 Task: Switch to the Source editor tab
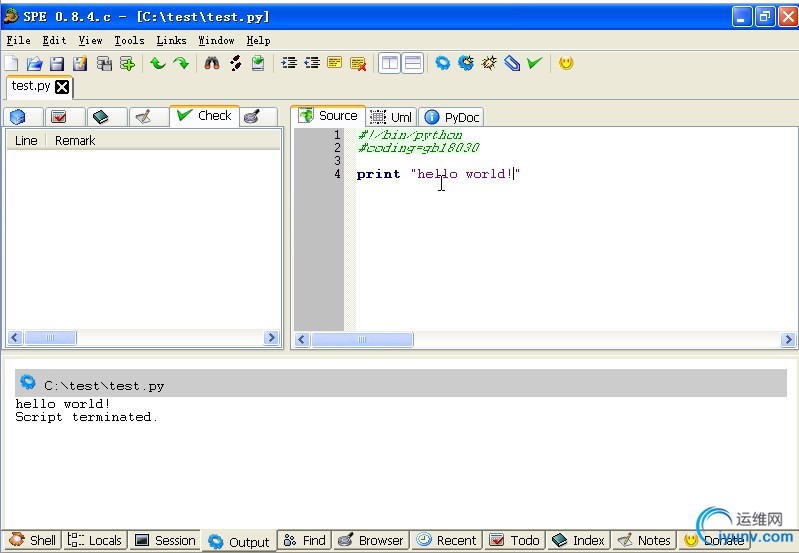tap(328, 116)
